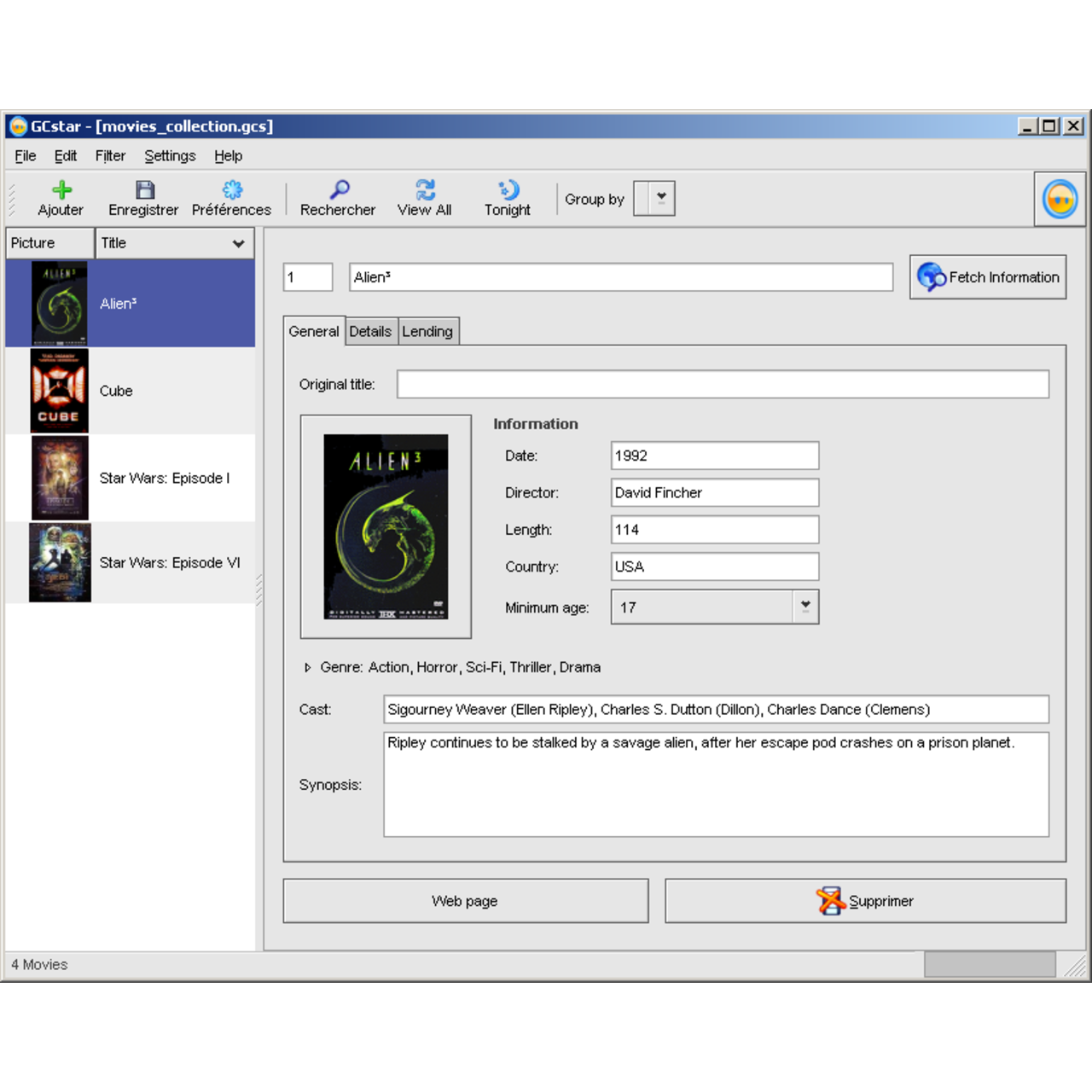1092x1092 pixels.
Task: Switch to the Details tab
Action: (x=370, y=331)
